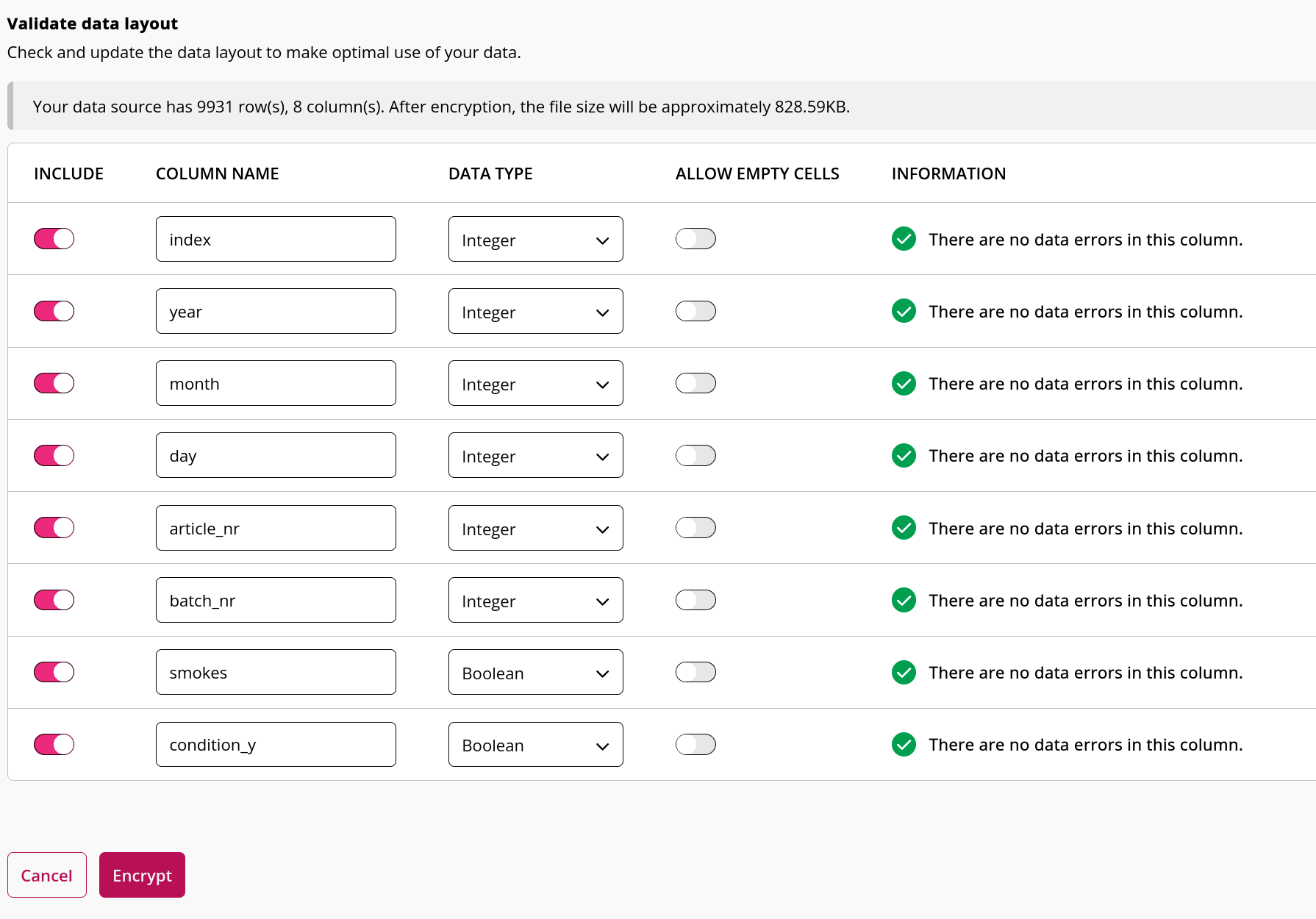
Task: Click green checkmark icon in month row
Action: click(904, 383)
